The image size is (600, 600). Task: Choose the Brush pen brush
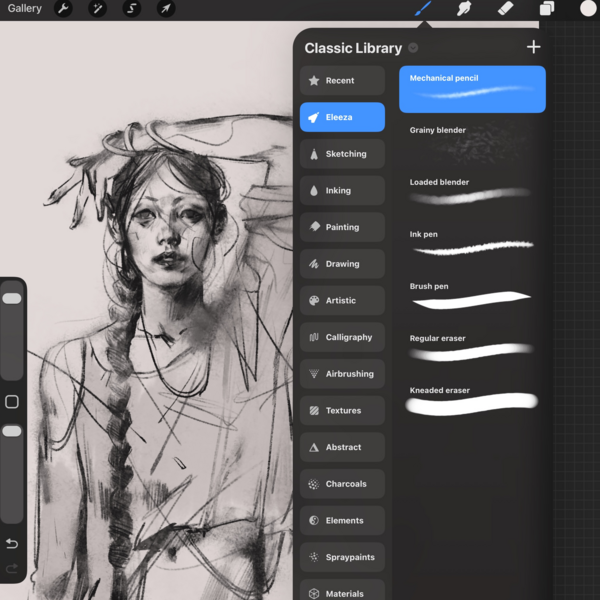[x=472, y=297]
